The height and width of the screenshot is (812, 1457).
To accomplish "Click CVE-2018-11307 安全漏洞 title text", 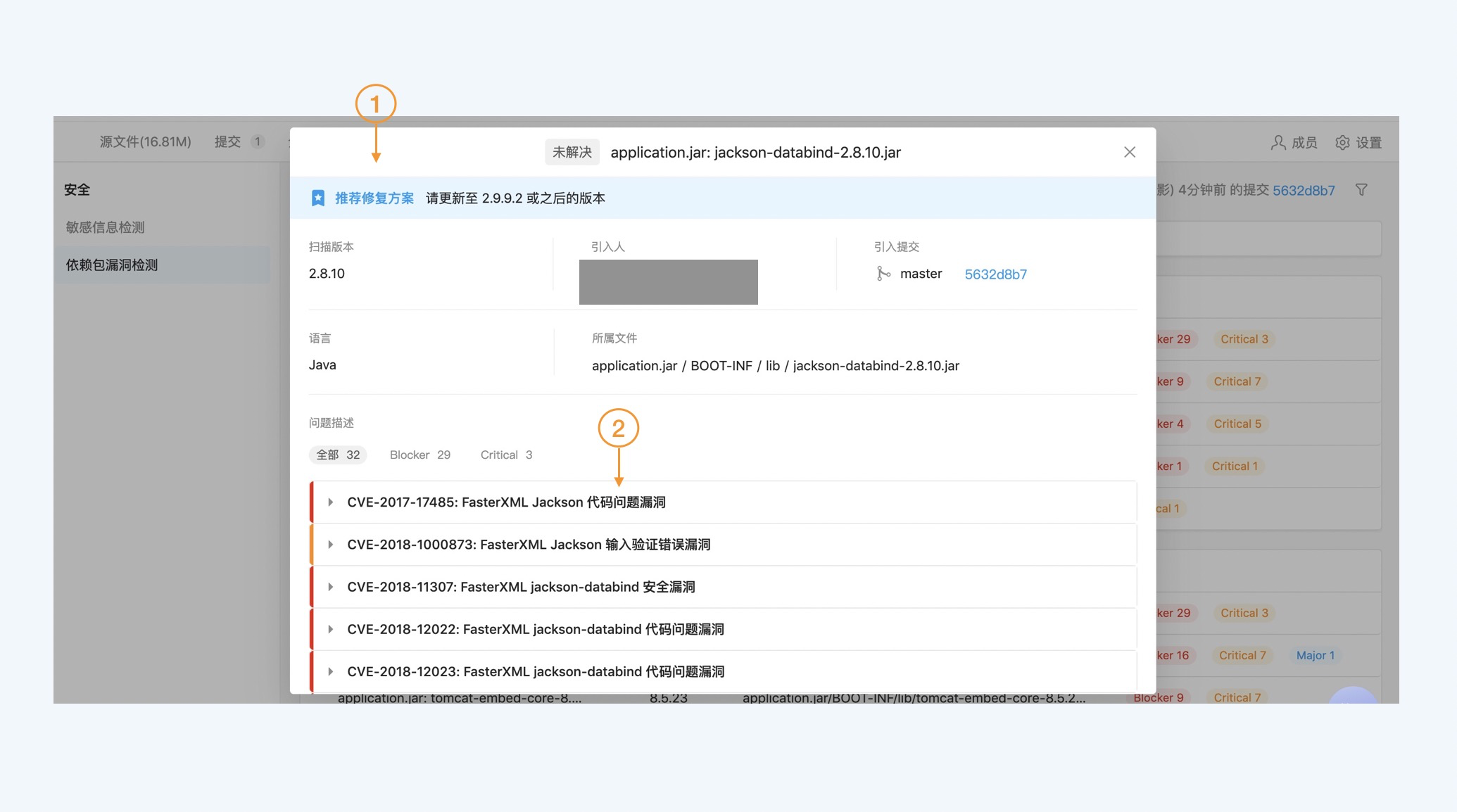I will pyautogui.click(x=521, y=587).
